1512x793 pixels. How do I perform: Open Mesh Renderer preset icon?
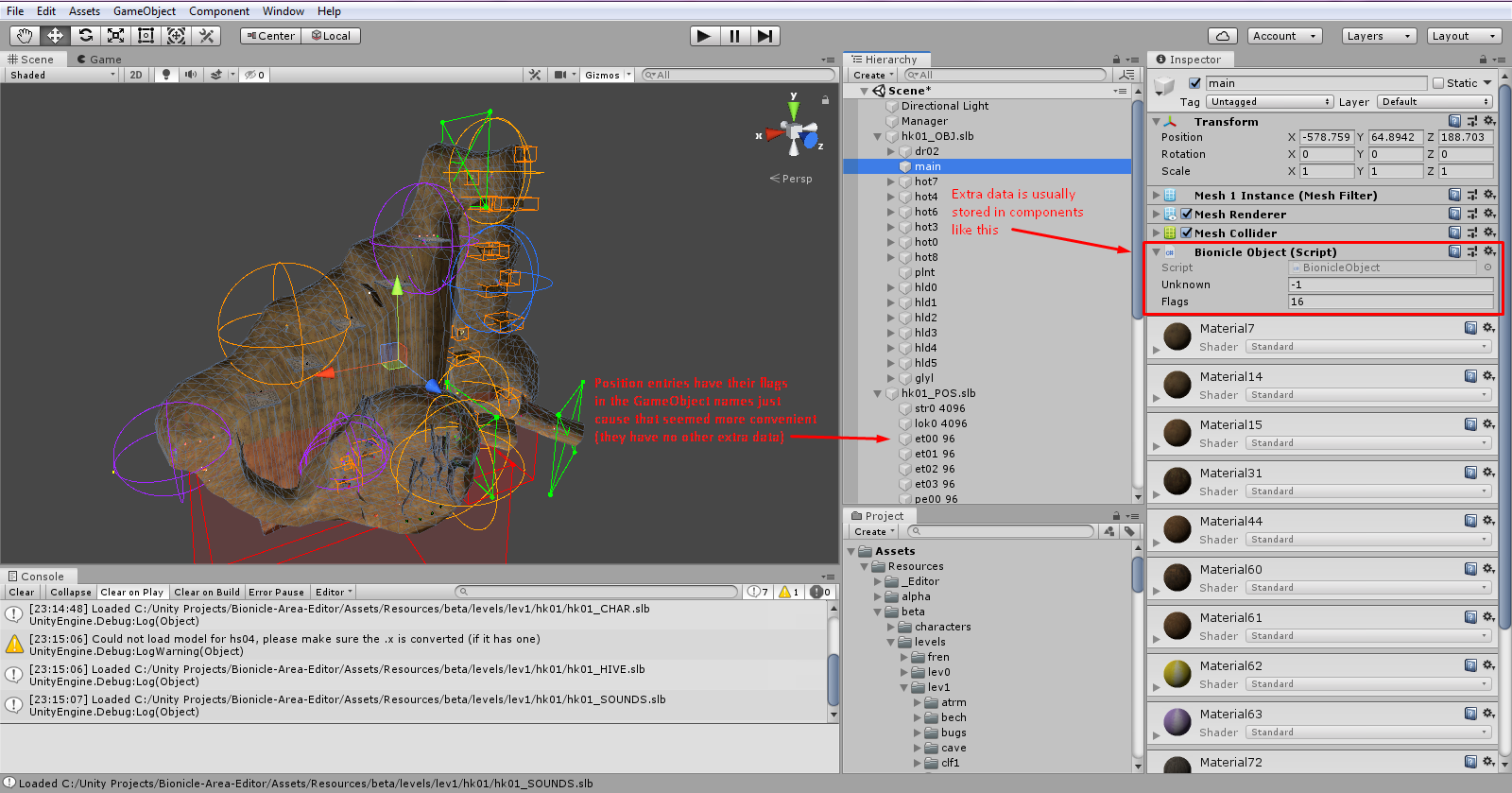(1471, 214)
